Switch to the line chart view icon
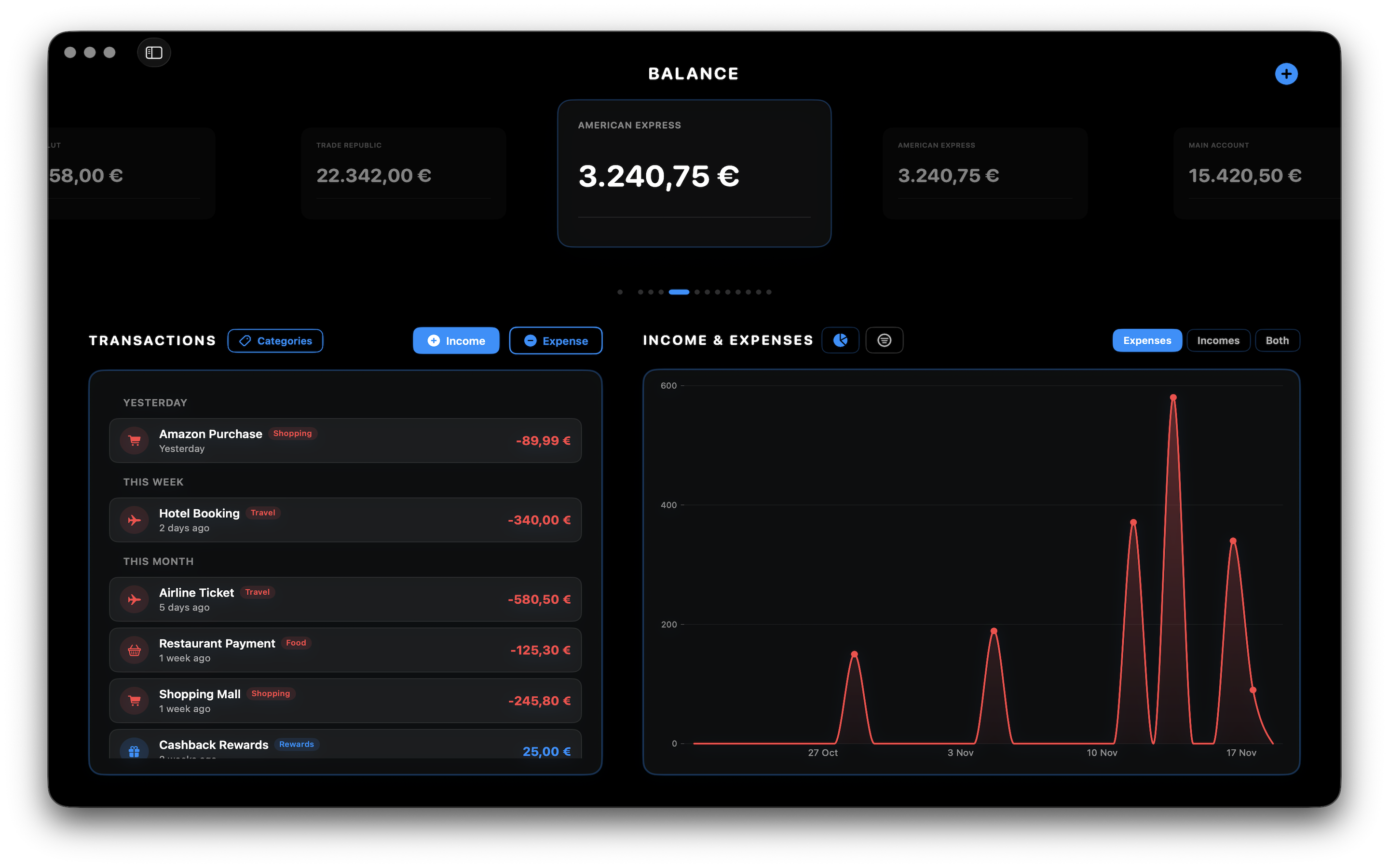This screenshot has height=868, width=1389. coord(884,340)
